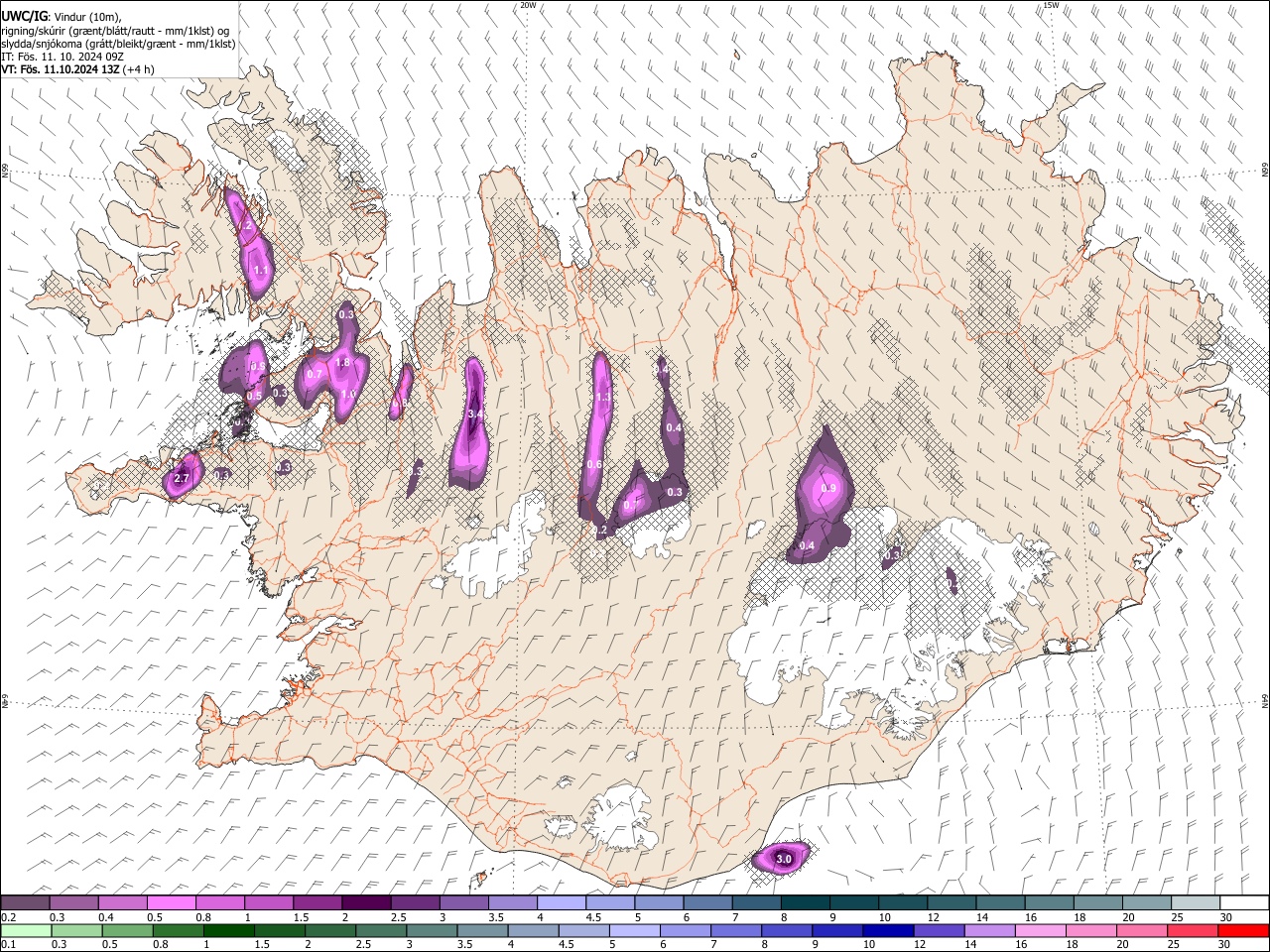Click the 14–16 violet rain legend swatch
This screenshot has height=952, width=1270.
point(989,930)
